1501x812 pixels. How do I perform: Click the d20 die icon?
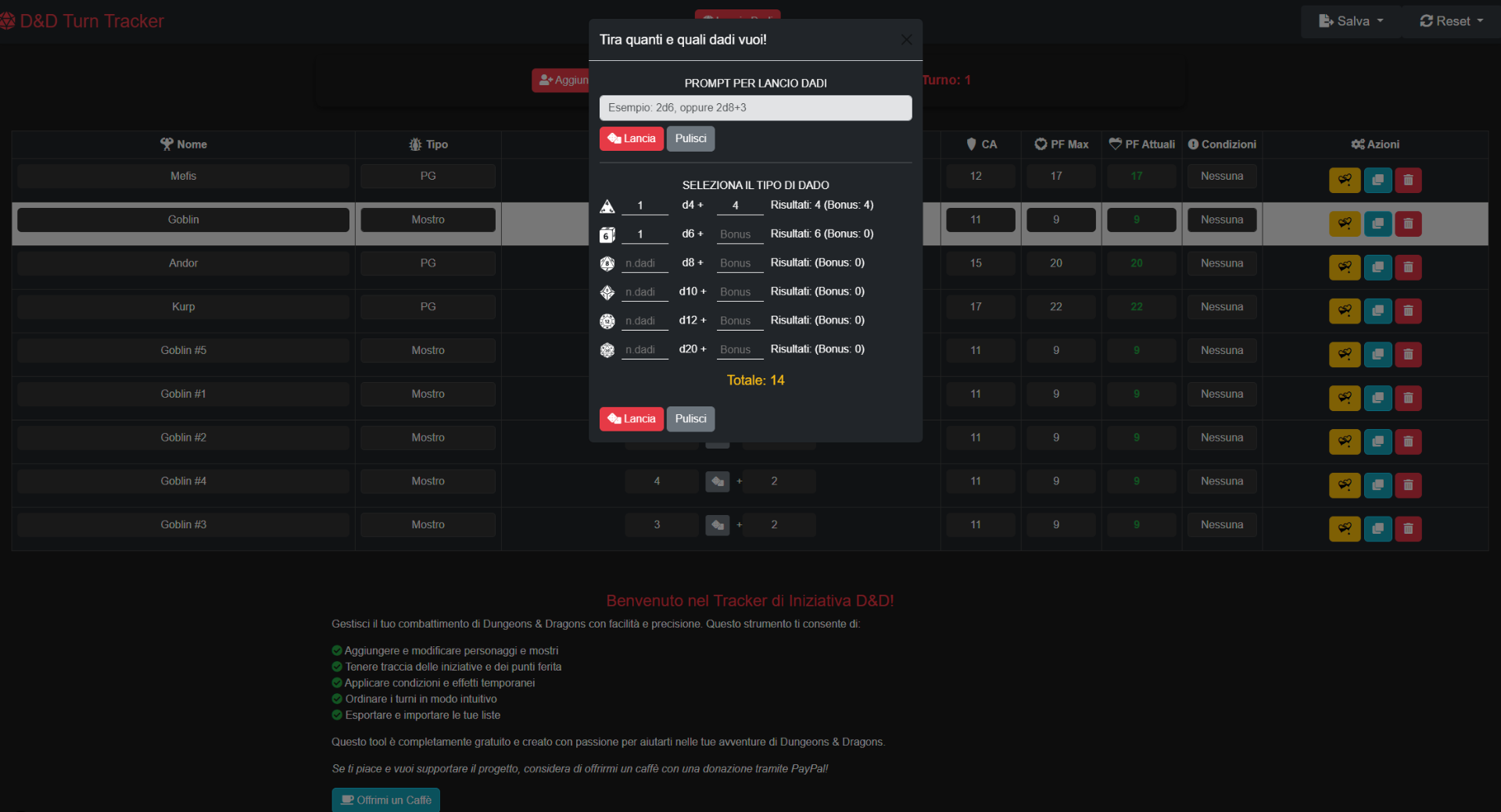click(x=607, y=350)
